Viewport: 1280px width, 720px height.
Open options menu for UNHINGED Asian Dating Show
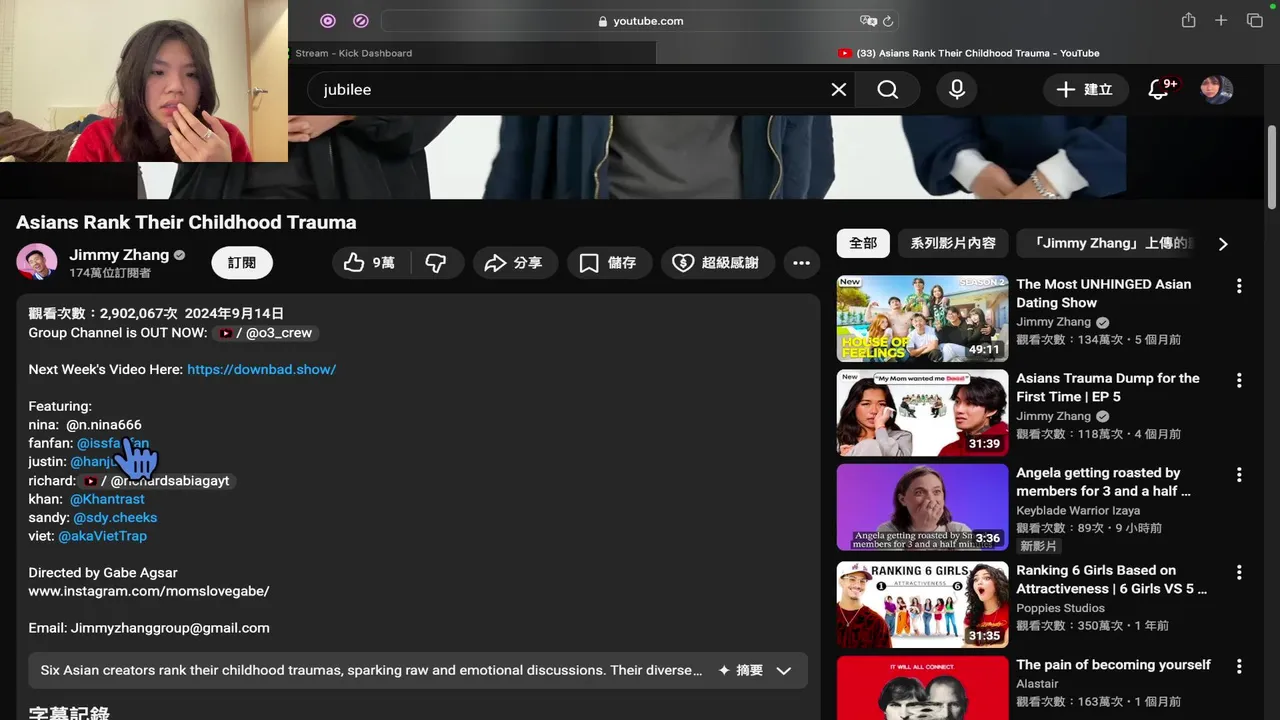pyautogui.click(x=1239, y=286)
